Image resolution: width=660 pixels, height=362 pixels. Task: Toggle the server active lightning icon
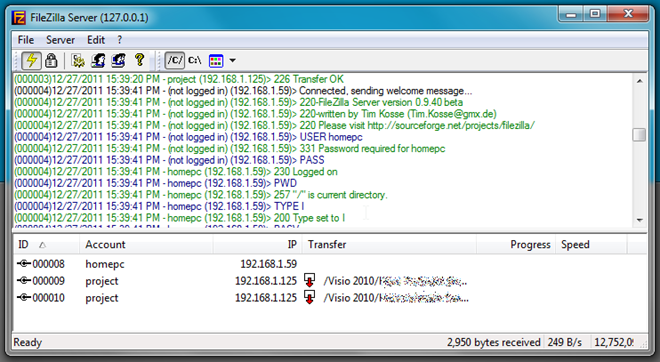32,61
